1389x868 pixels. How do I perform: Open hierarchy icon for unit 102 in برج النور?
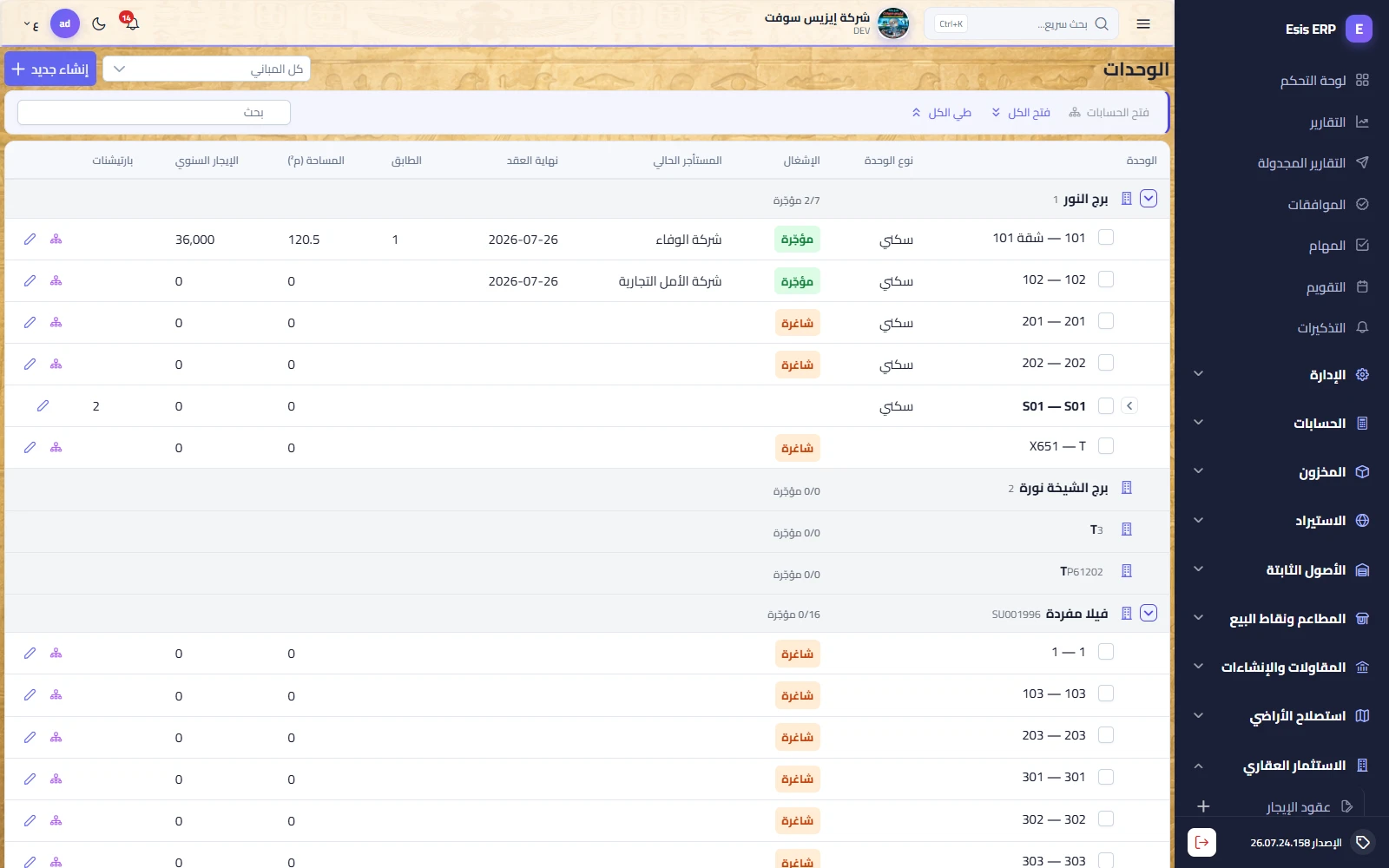(x=56, y=280)
